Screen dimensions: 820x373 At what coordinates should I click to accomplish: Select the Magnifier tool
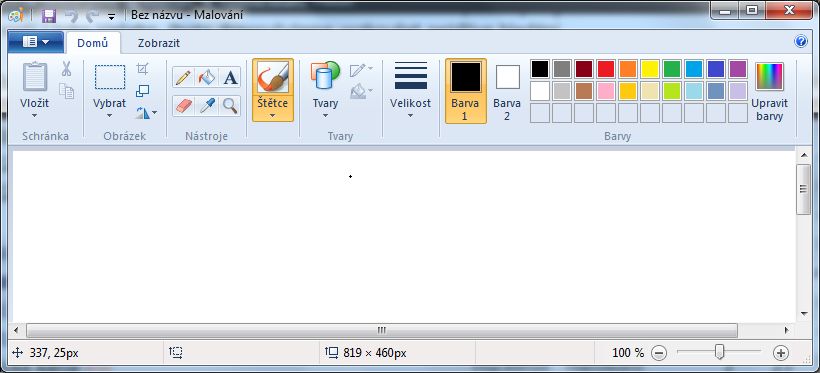click(230, 106)
